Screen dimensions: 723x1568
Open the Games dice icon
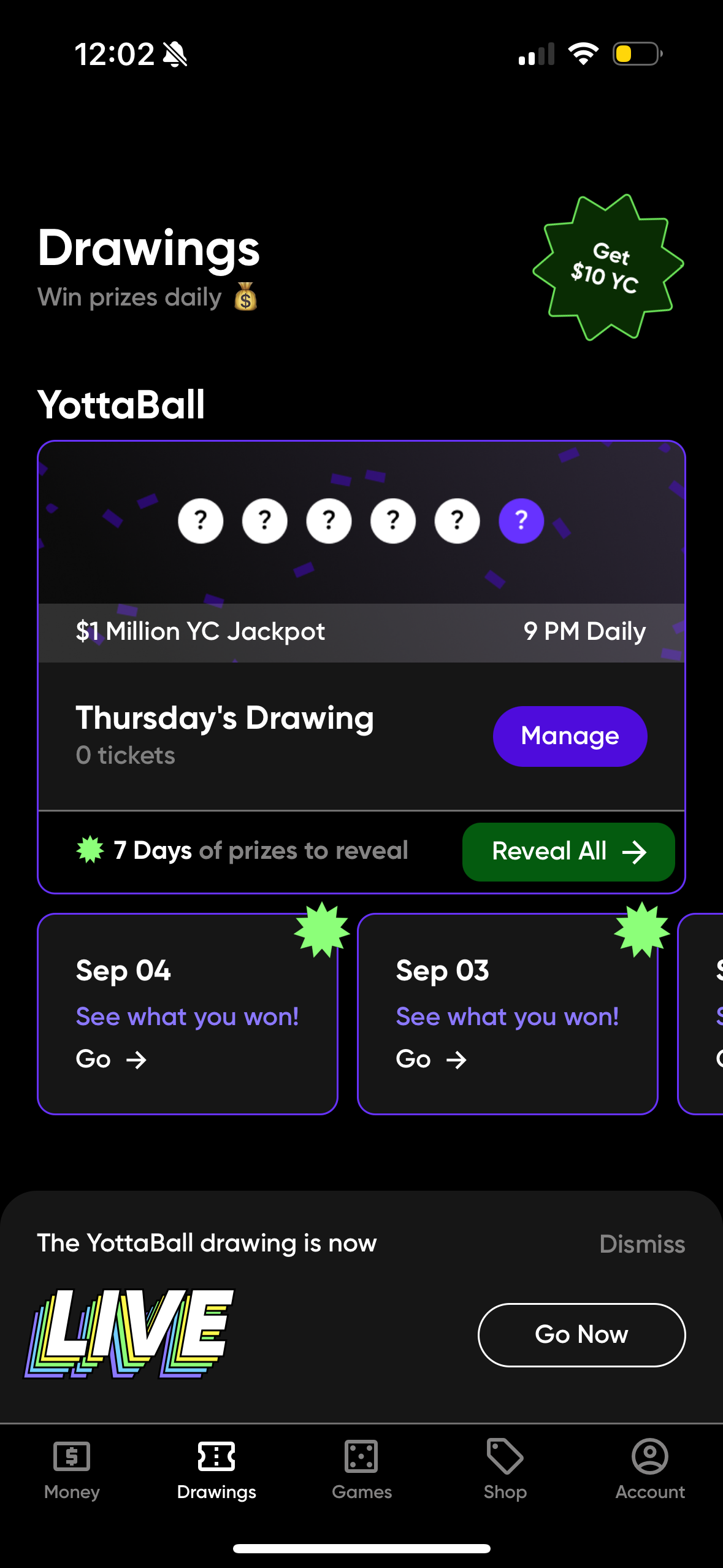(x=361, y=1456)
